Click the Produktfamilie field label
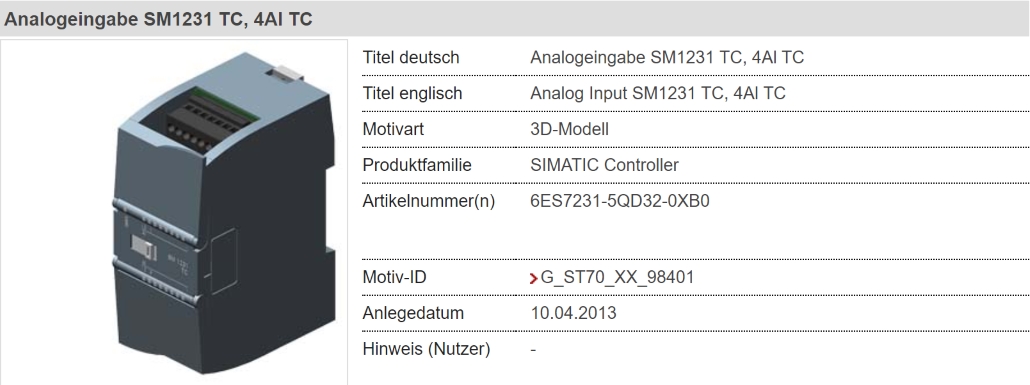This screenshot has height=385, width=1030. pos(417,166)
